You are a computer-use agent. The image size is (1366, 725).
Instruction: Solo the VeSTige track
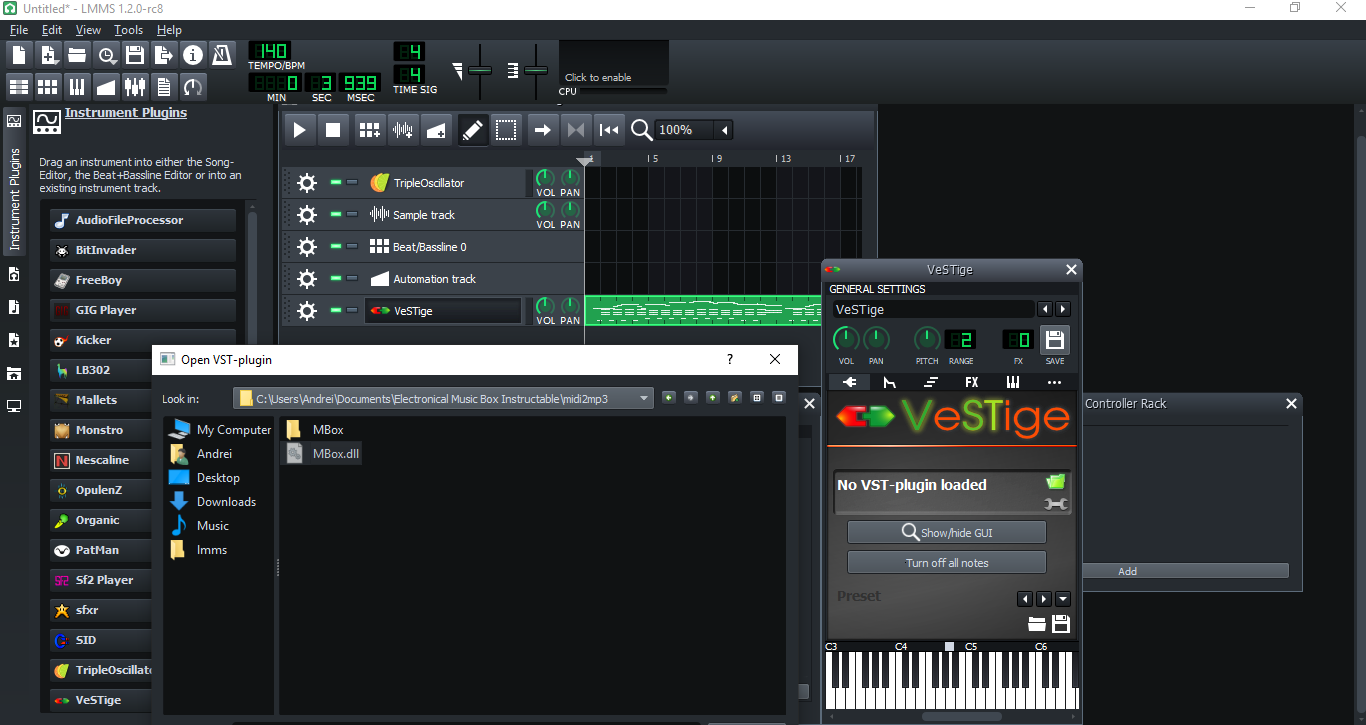352,310
